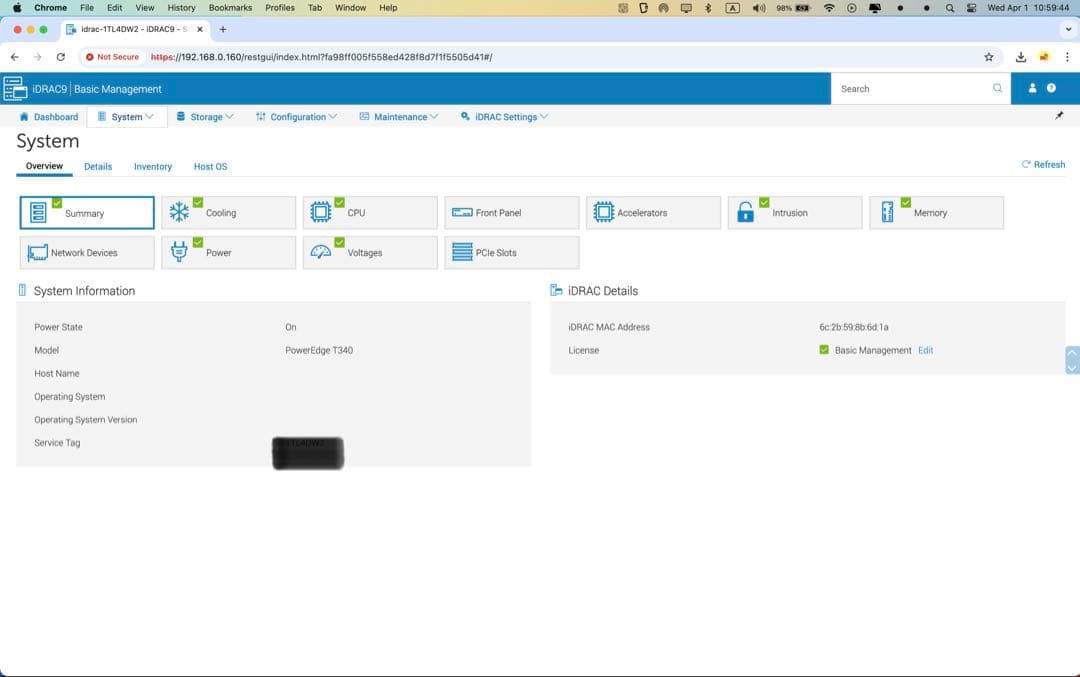Open the Memory tile
The height and width of the screenshot is (677, 1080).
click(x=936, y=213)
